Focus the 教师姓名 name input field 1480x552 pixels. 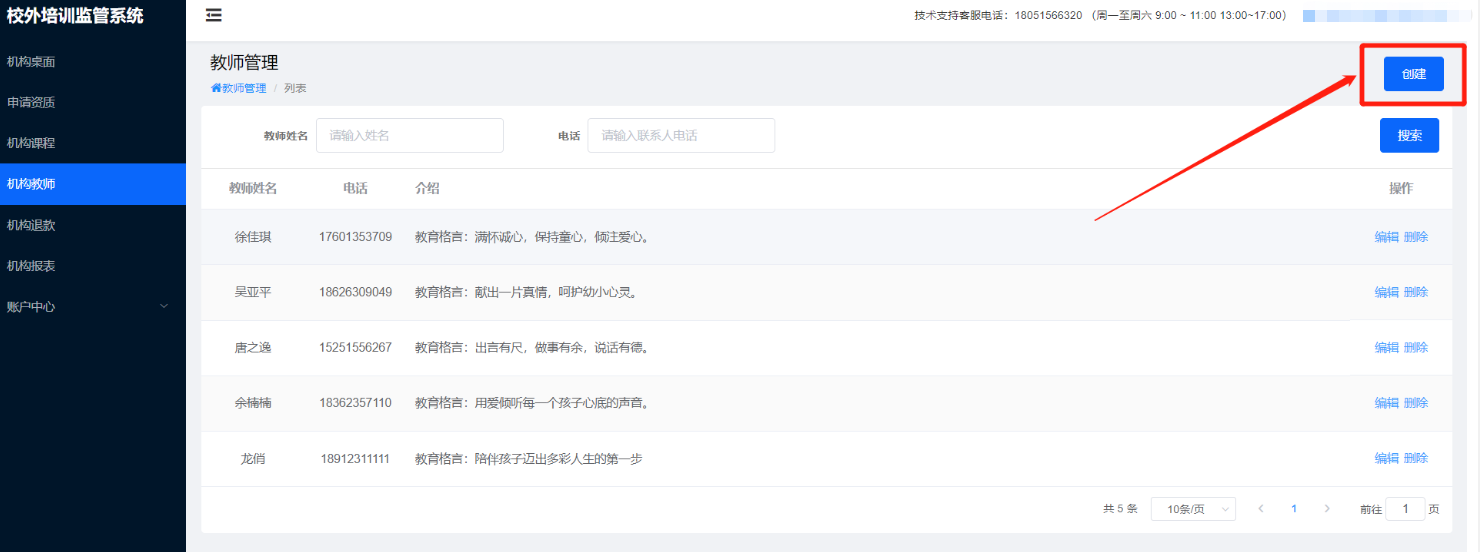coord(409,135)
